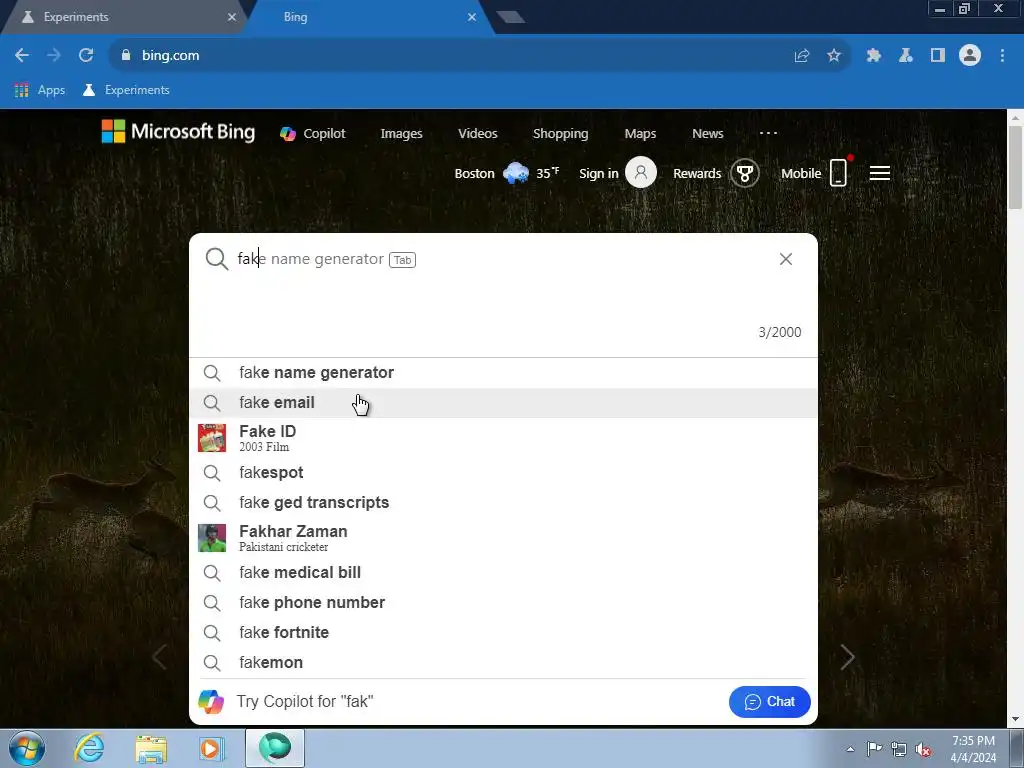The width and height of the screenshot is (1024, 768).
Task: Show hidden system tray icons
Action: point(850,749)
